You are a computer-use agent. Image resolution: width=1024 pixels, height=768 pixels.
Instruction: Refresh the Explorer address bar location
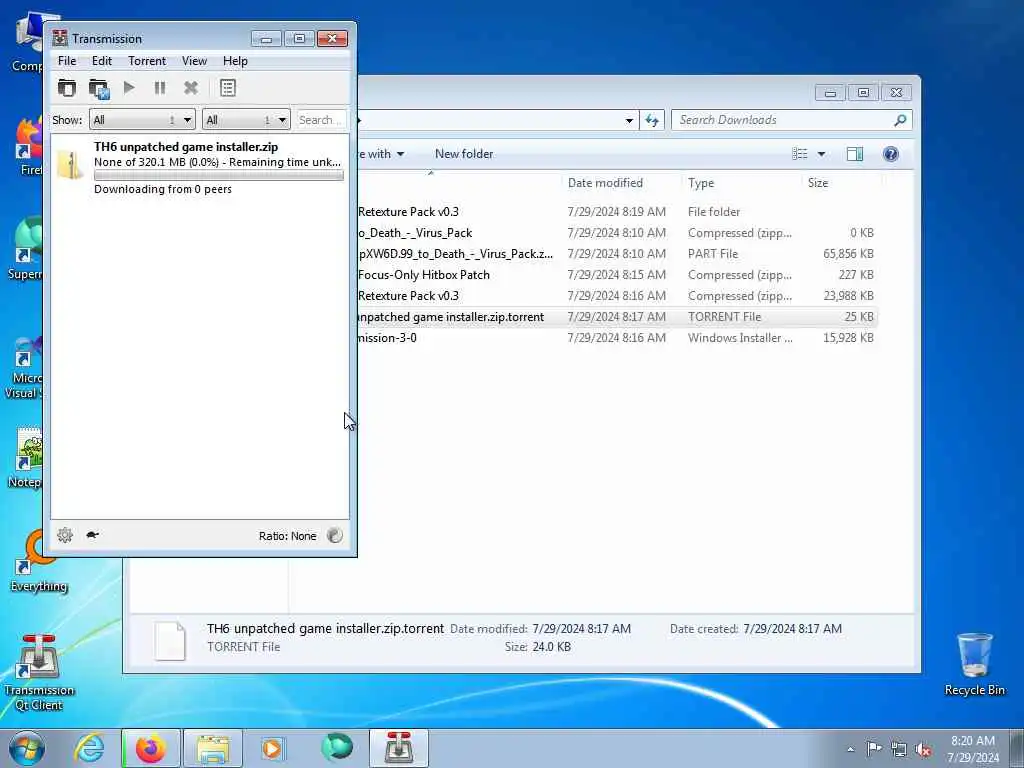pyautogui.click(x=652, y=120)
